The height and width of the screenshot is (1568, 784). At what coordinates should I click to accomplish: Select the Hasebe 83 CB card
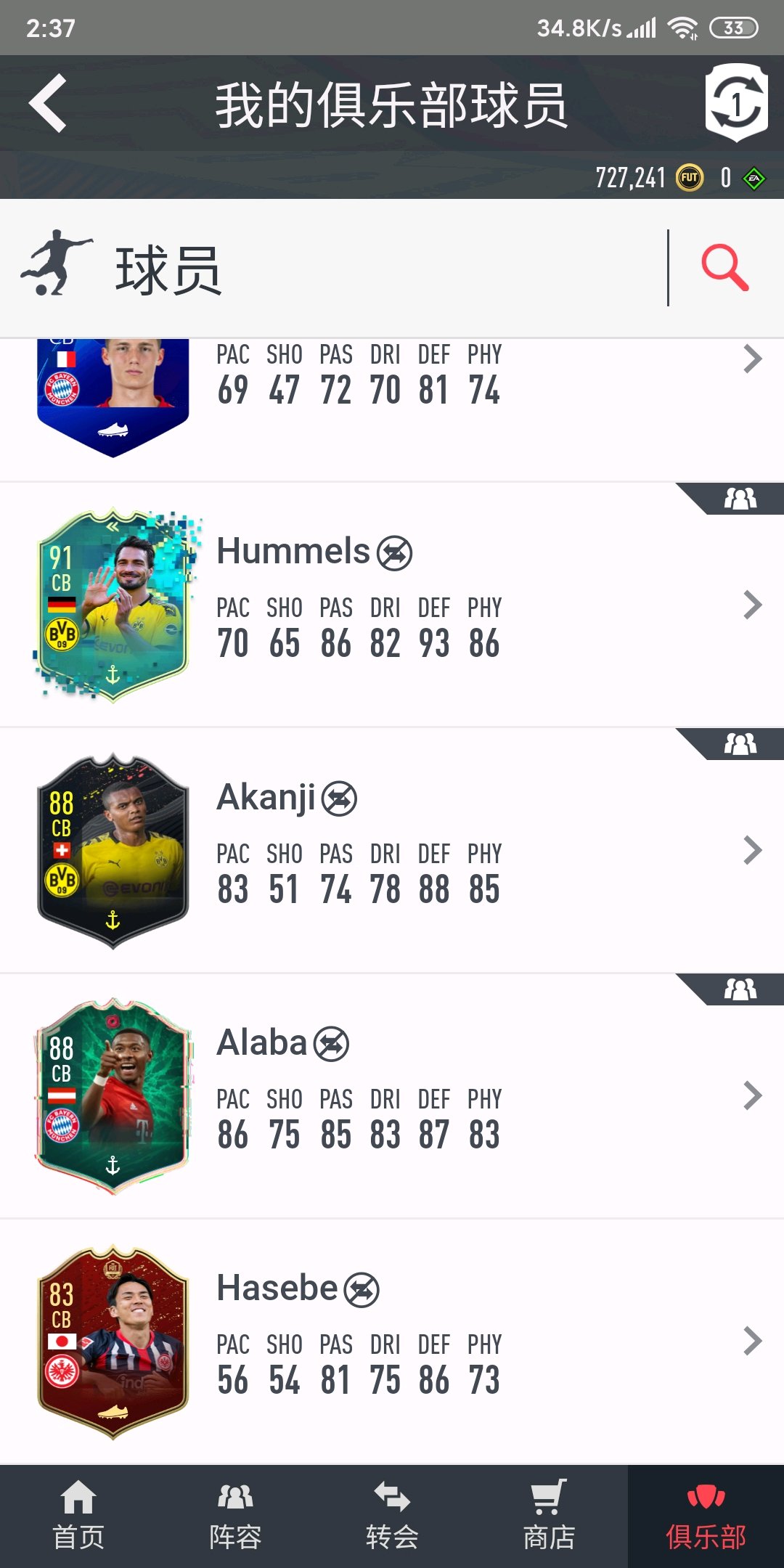(x=113, y=1342)
